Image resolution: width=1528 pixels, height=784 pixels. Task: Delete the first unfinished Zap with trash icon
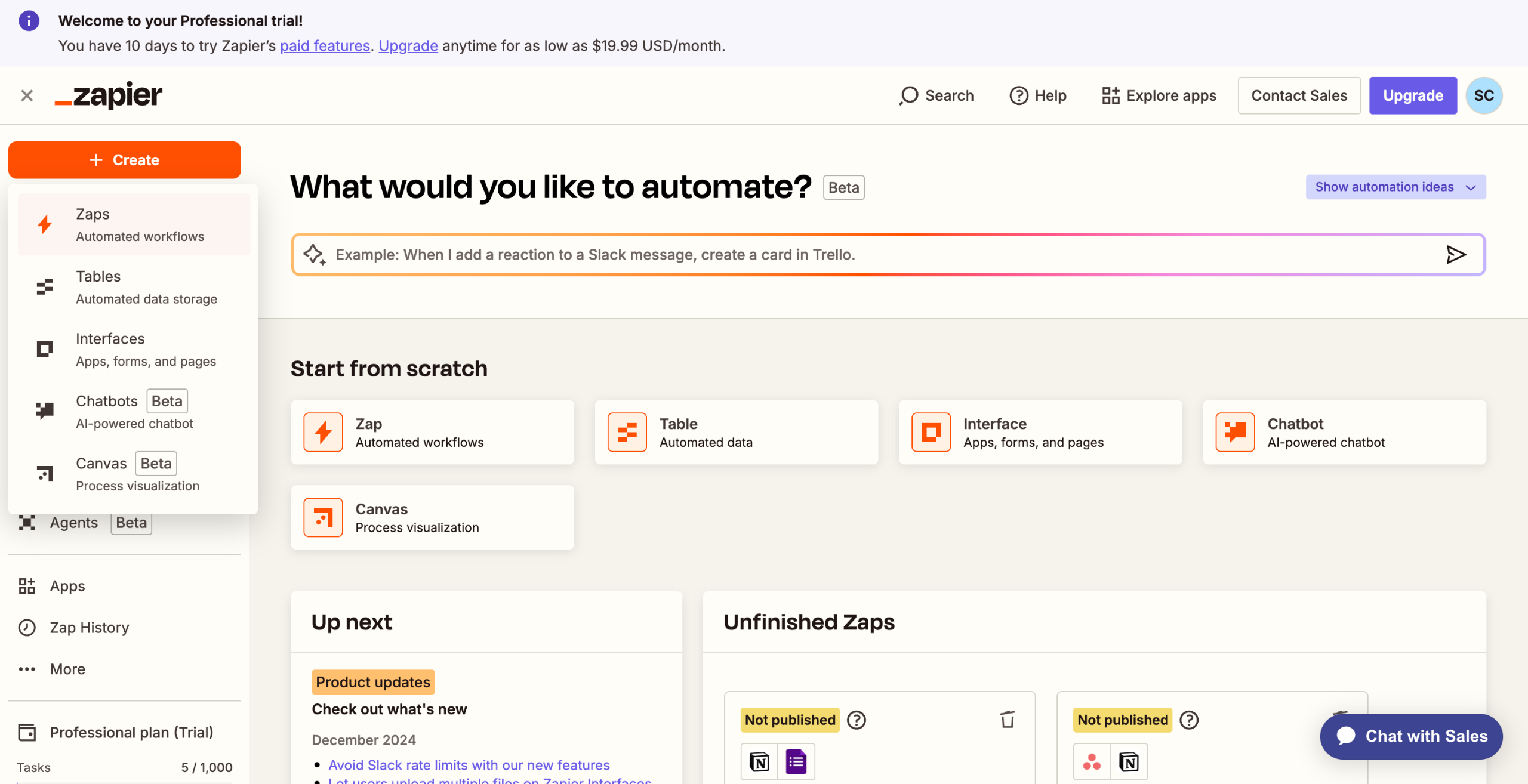[1008, 720]
